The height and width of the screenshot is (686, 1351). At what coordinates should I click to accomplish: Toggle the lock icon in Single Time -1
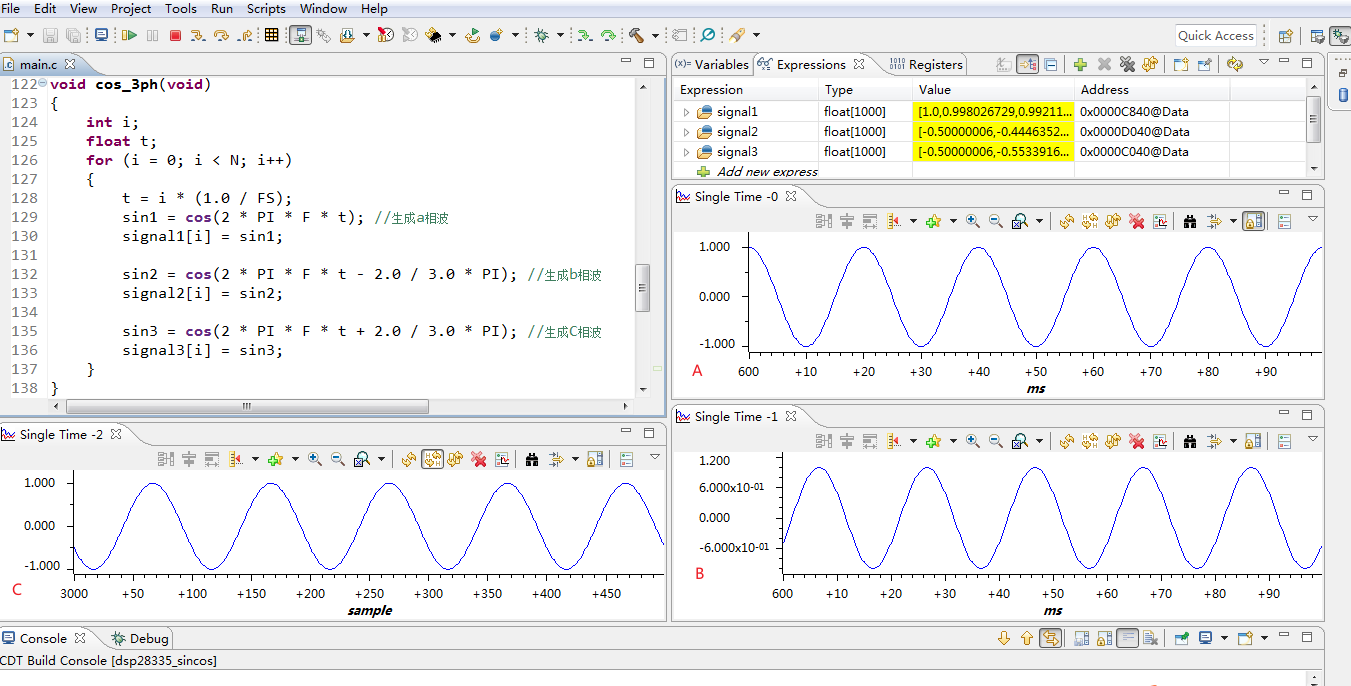[1253, 441]
